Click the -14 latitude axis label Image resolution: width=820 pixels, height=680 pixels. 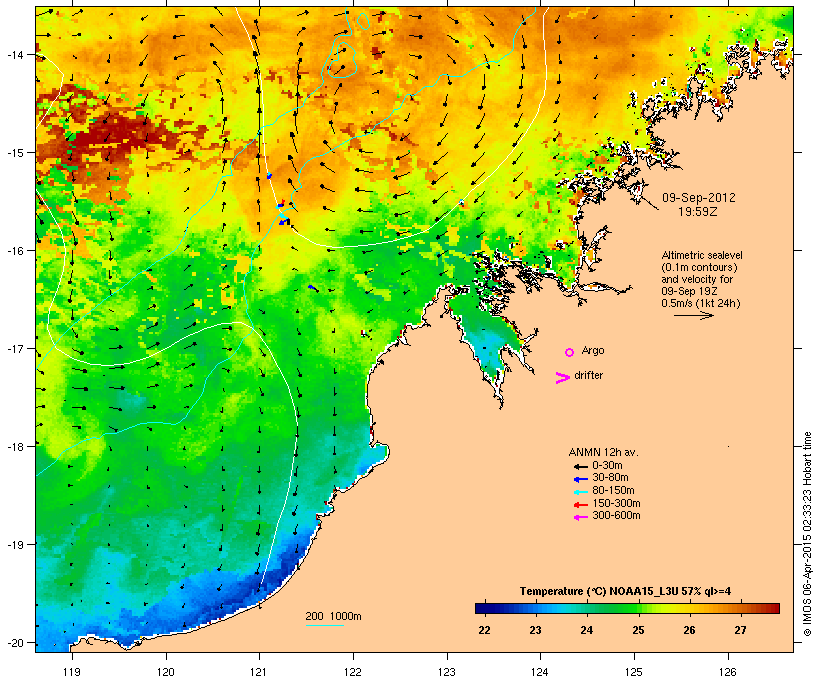tap(15, 54)
